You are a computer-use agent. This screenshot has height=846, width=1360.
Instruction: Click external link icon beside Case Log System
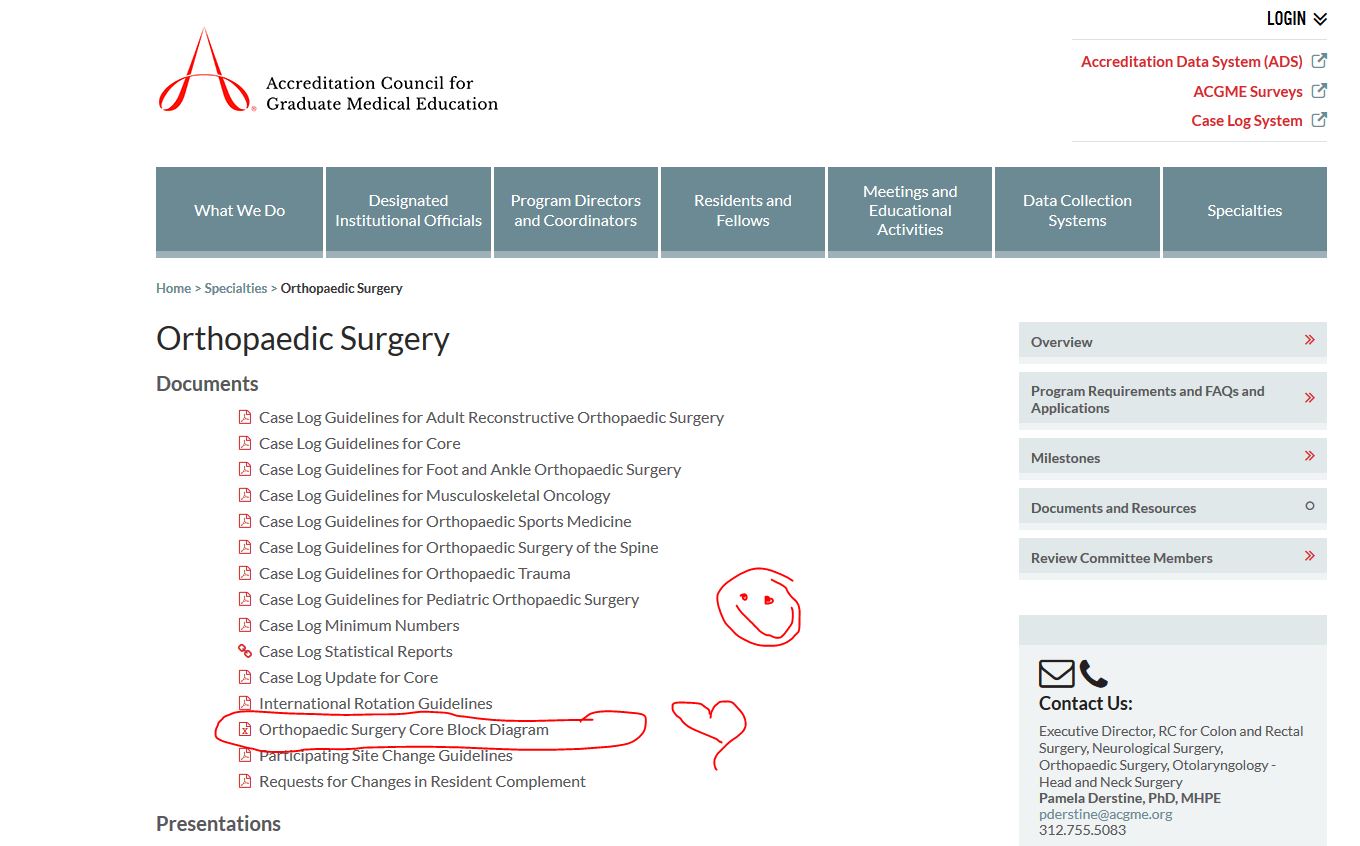(1319, 120)
